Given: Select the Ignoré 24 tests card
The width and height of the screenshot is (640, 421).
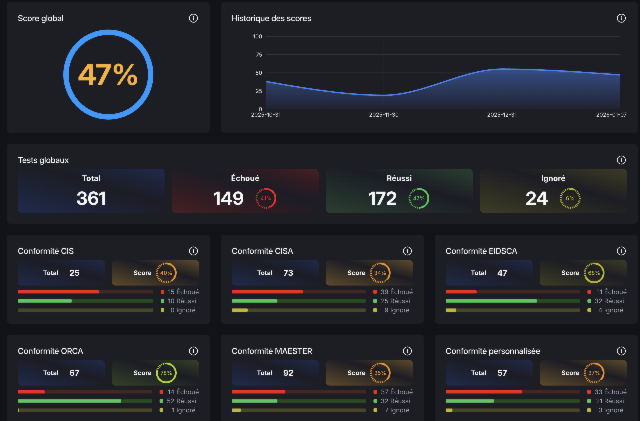Looking at the screenshot, I should pyautogui.click(x=553, y=191).
